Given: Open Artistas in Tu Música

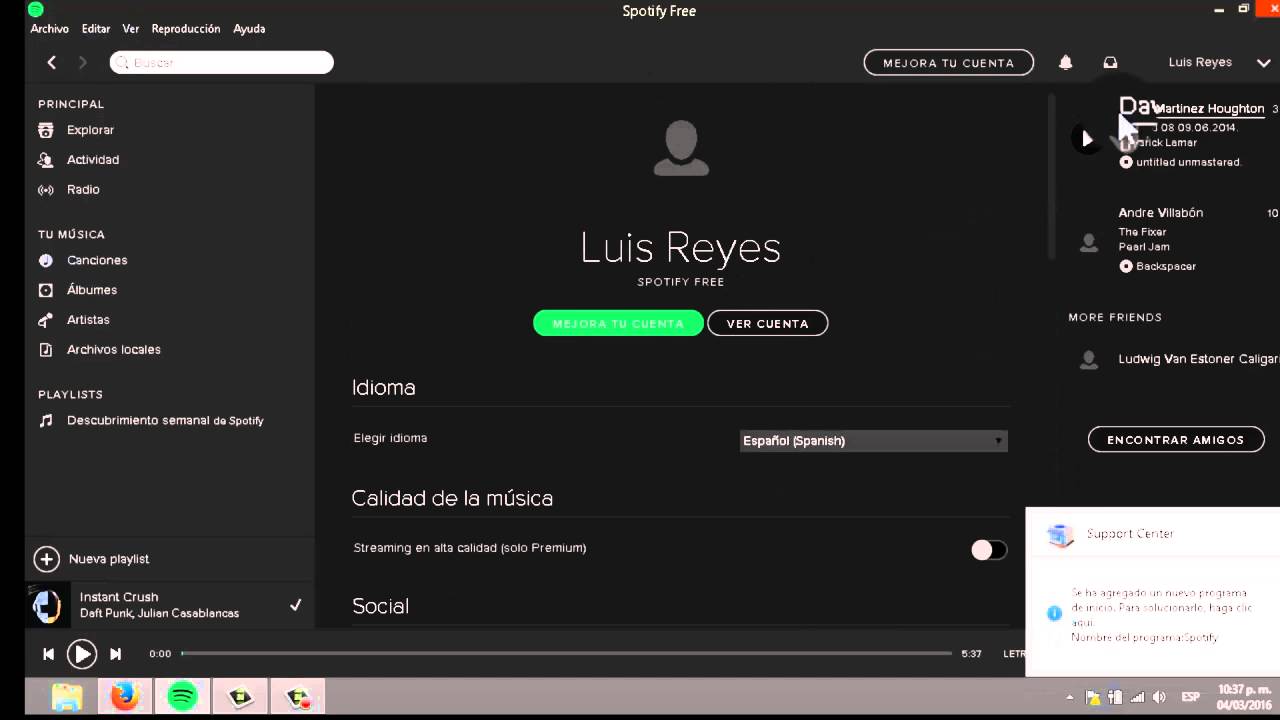Looking at the screenshot, I should [x=88, y=320].
